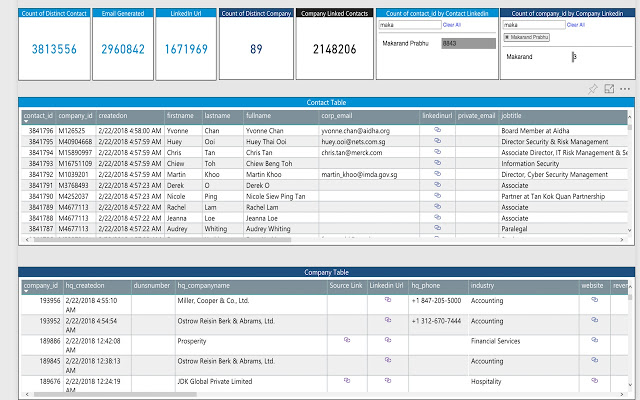Open Miller, Cooper & Co. LinkedIn Url icon

click(x=387, y=299)
